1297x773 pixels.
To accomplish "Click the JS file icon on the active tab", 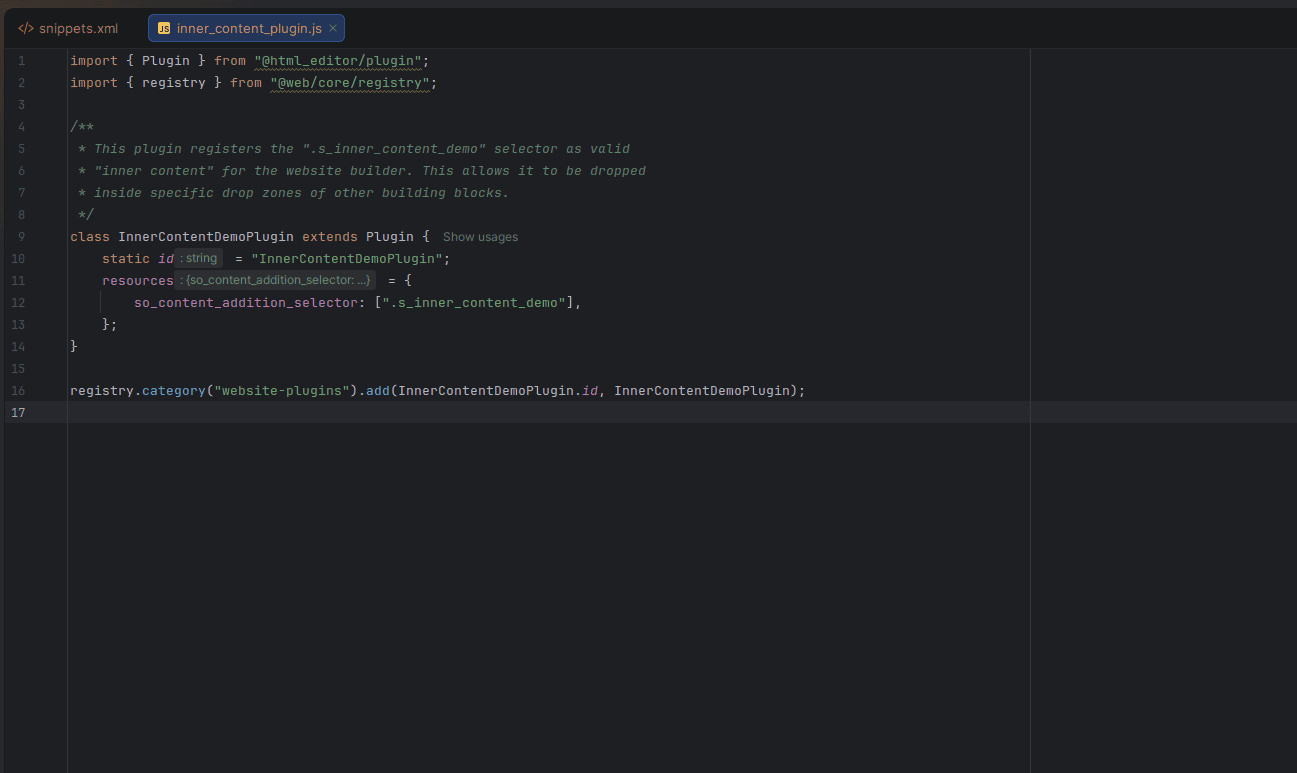I will (164, 28).
